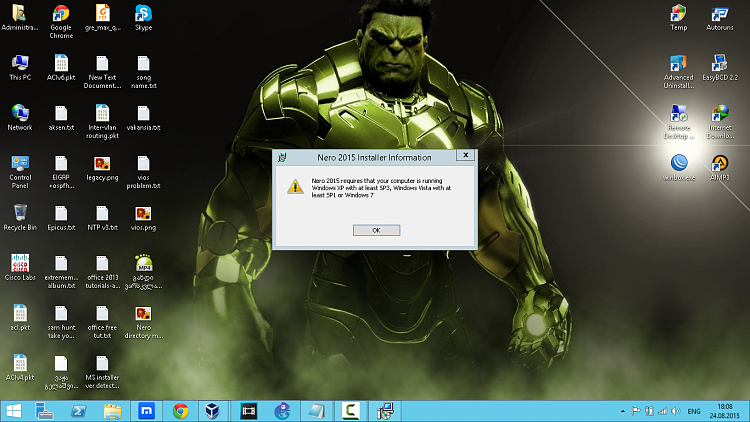Launch PowerShell from the taskbar

[x=78, y=411]
